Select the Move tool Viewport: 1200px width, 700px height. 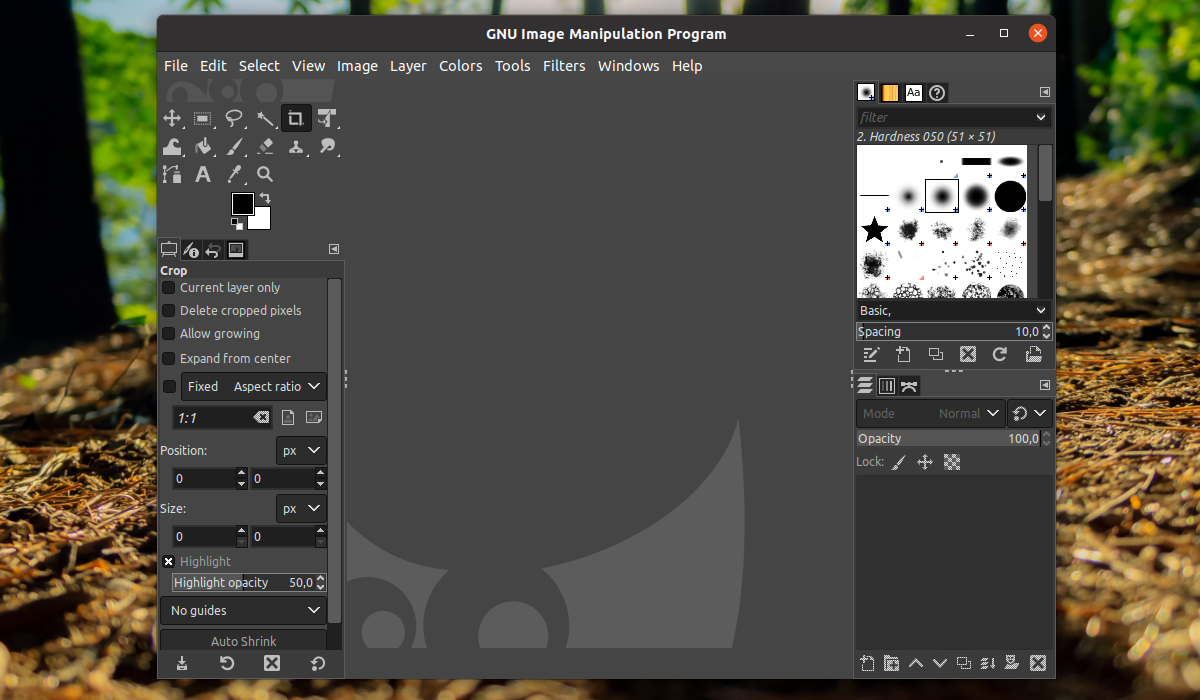point(172,119)
